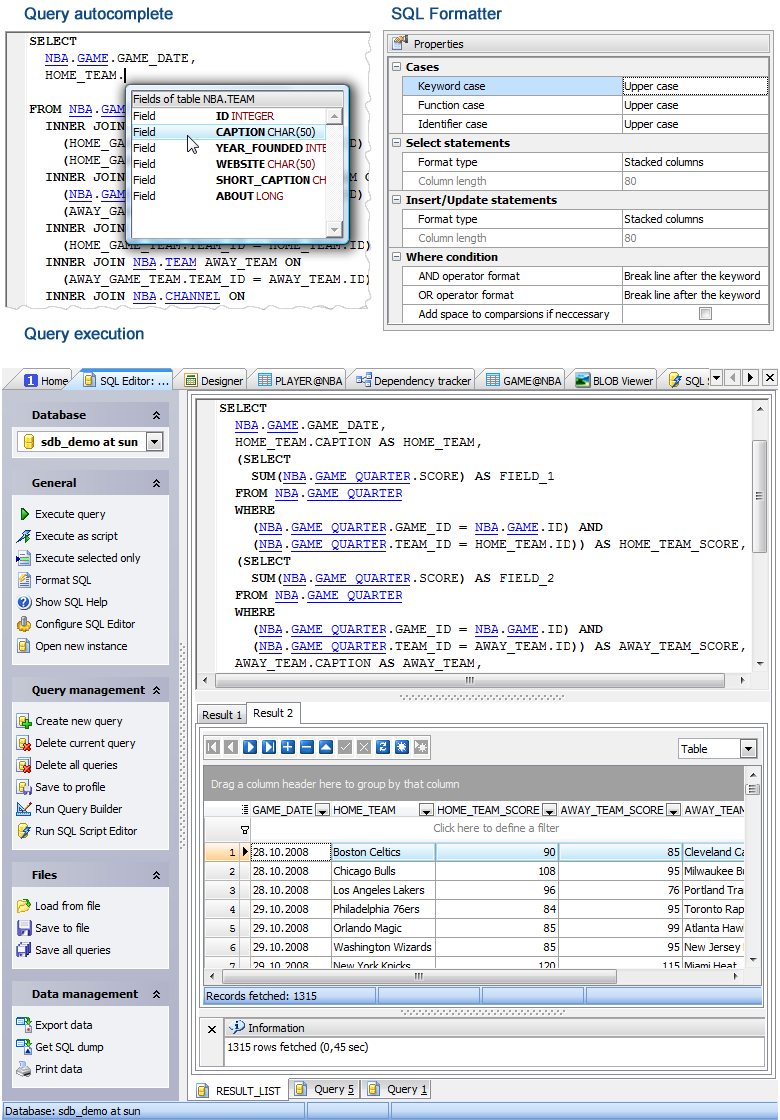
Task: Collapse the General sidebar section
Action: click(x=156, y=484)
